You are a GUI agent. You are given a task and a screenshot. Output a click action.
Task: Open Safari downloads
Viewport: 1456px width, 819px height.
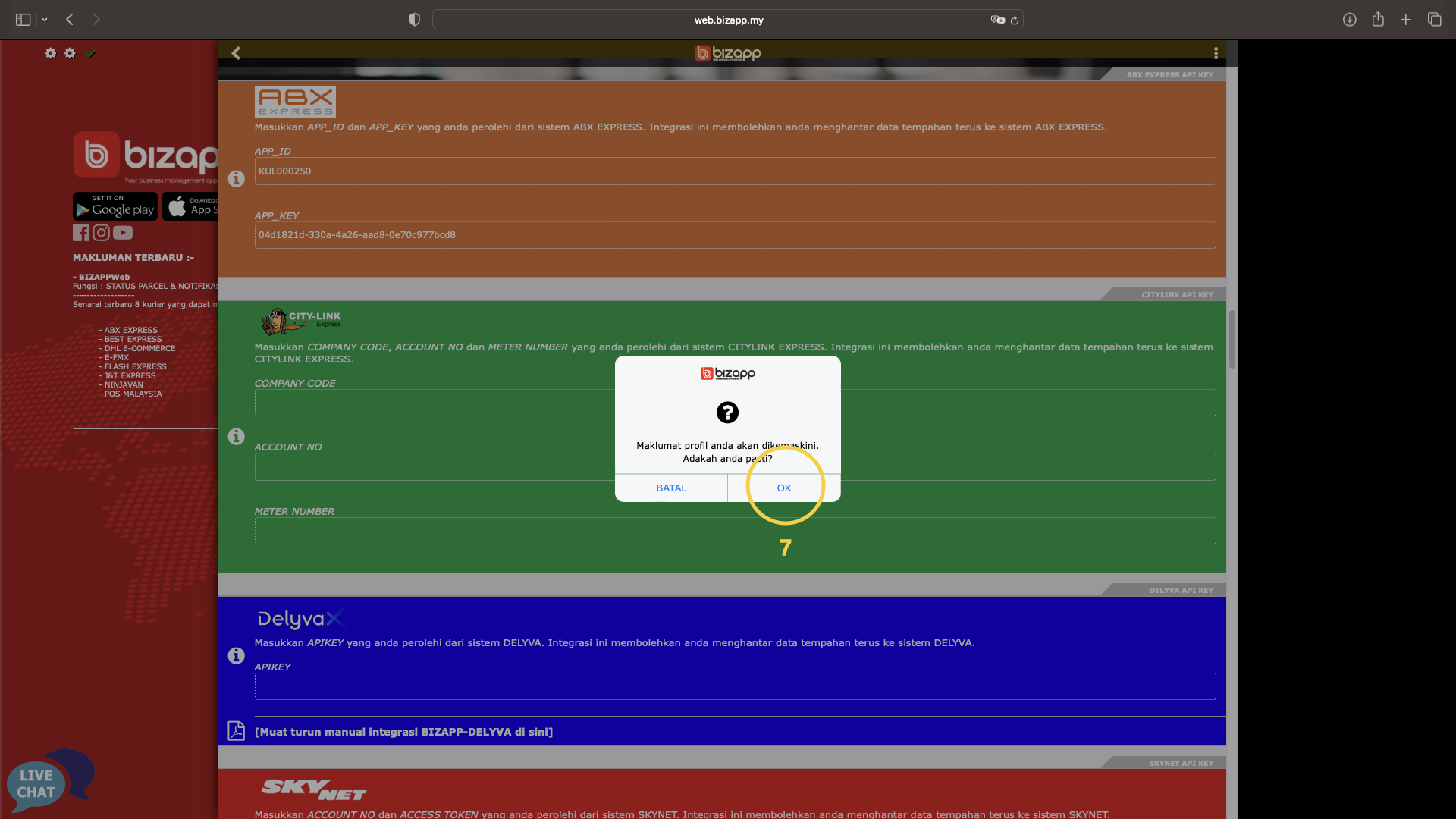pos(1349,20)
